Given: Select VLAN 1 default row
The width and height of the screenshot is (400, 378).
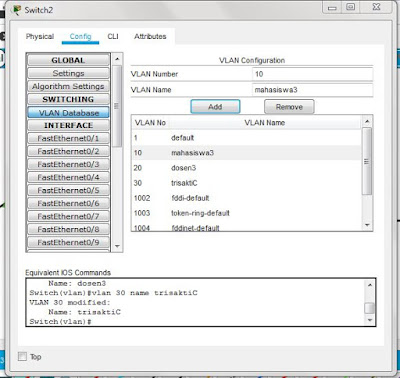Looking at the screenshot, I should click(247, 138).
